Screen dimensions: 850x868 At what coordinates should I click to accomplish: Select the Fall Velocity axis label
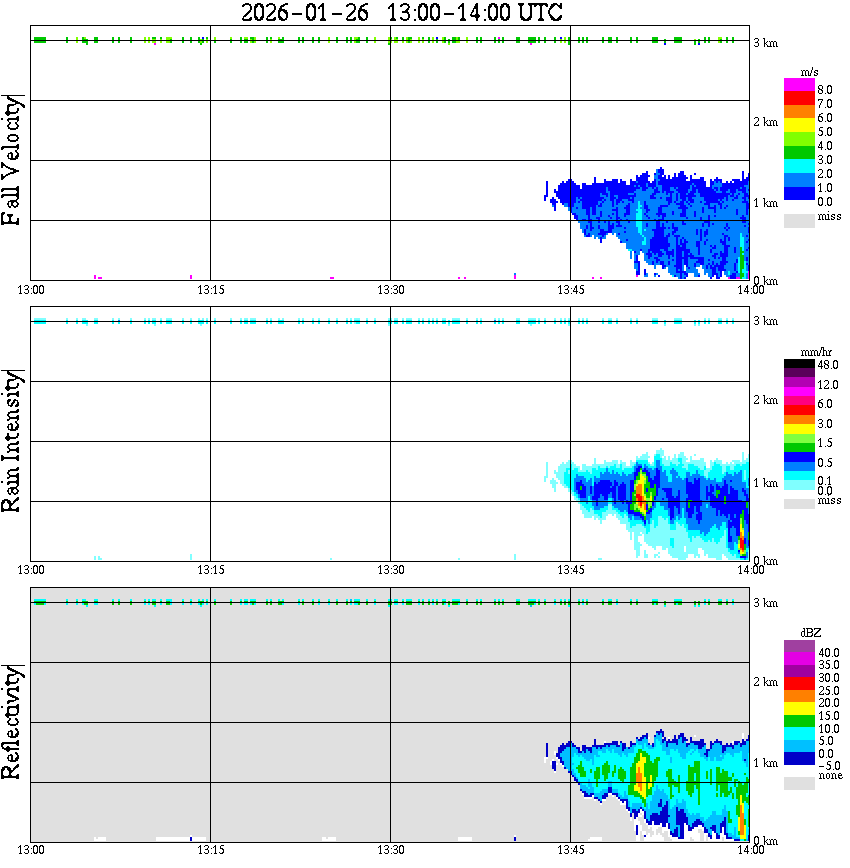click(13, 160)
